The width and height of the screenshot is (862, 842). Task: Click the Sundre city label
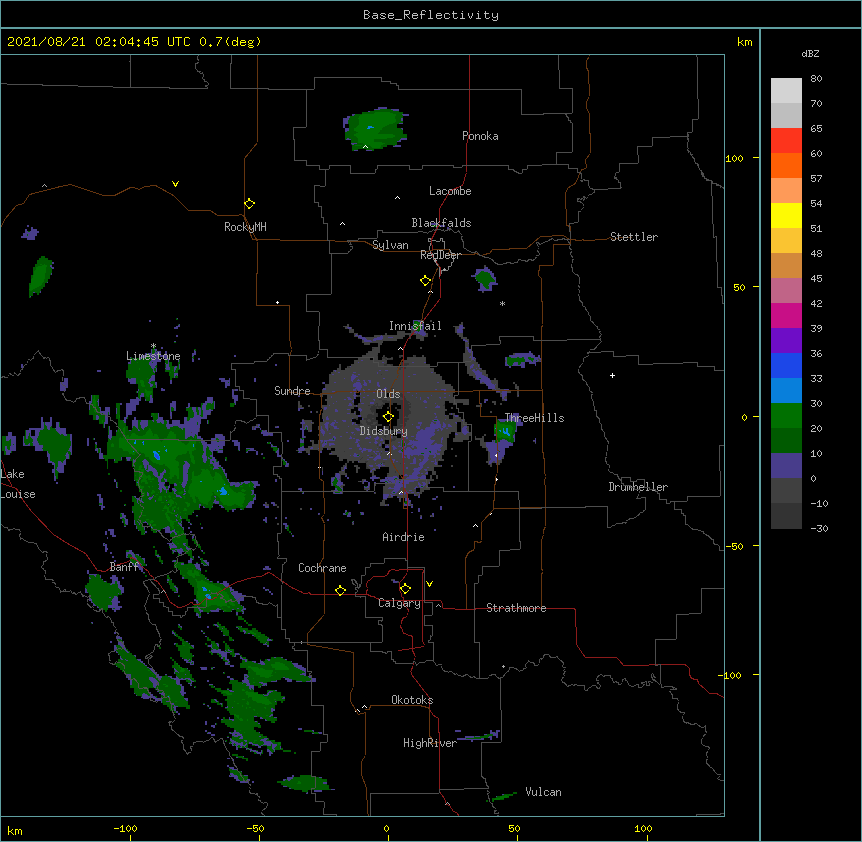pos(292,391)
